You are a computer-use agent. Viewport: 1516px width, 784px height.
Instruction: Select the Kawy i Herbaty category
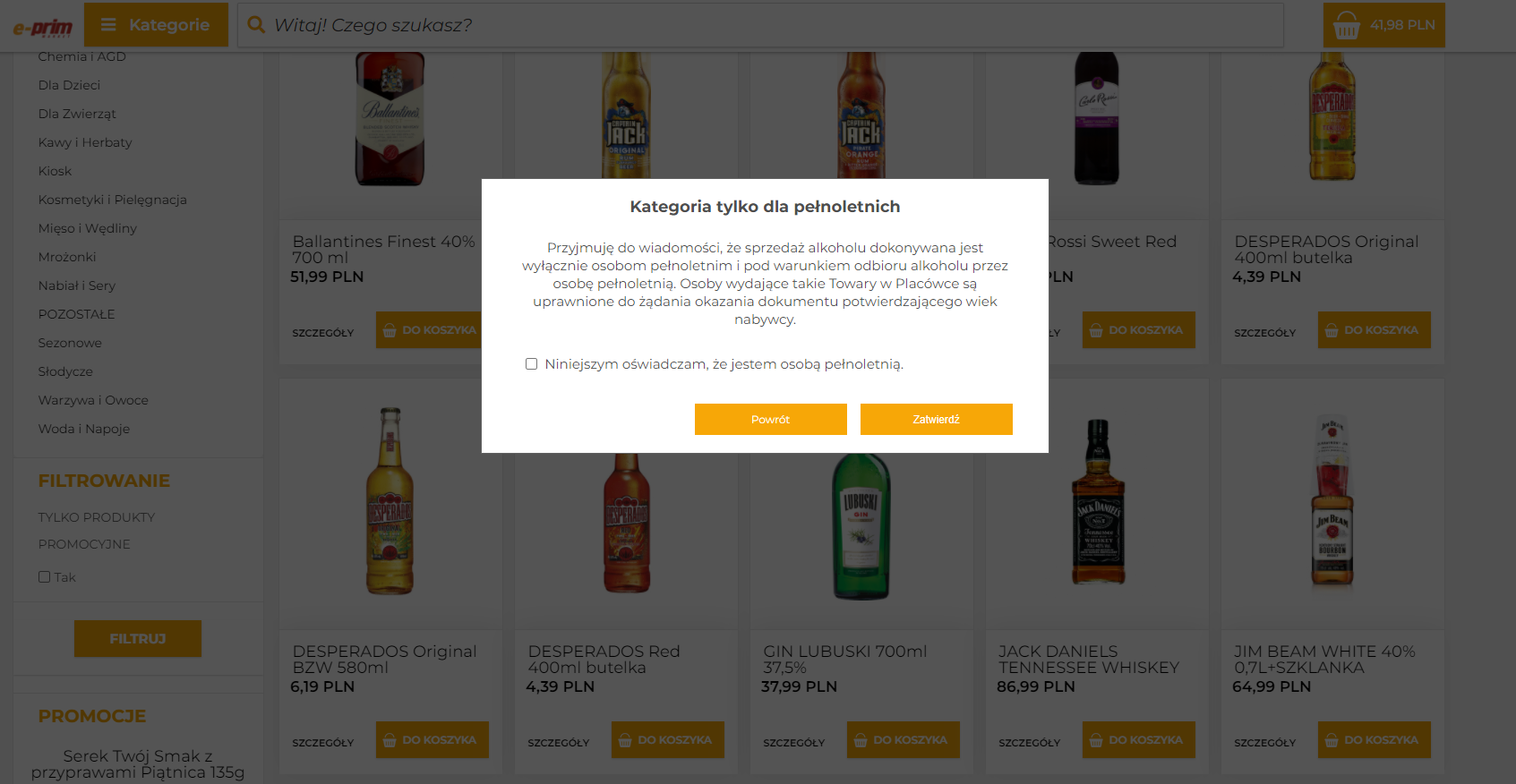pyautogui.click(x=85, y=142)
